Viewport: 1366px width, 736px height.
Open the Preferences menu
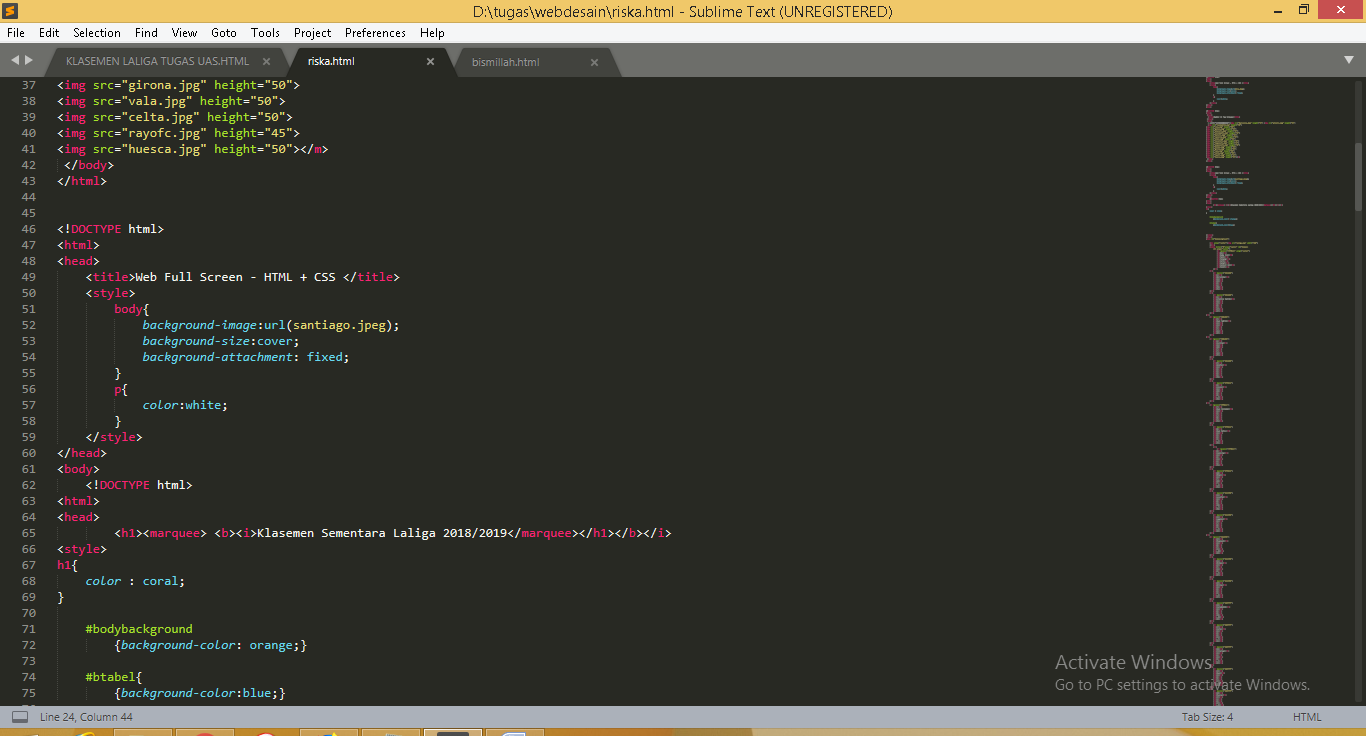click(x=375, y=33)
